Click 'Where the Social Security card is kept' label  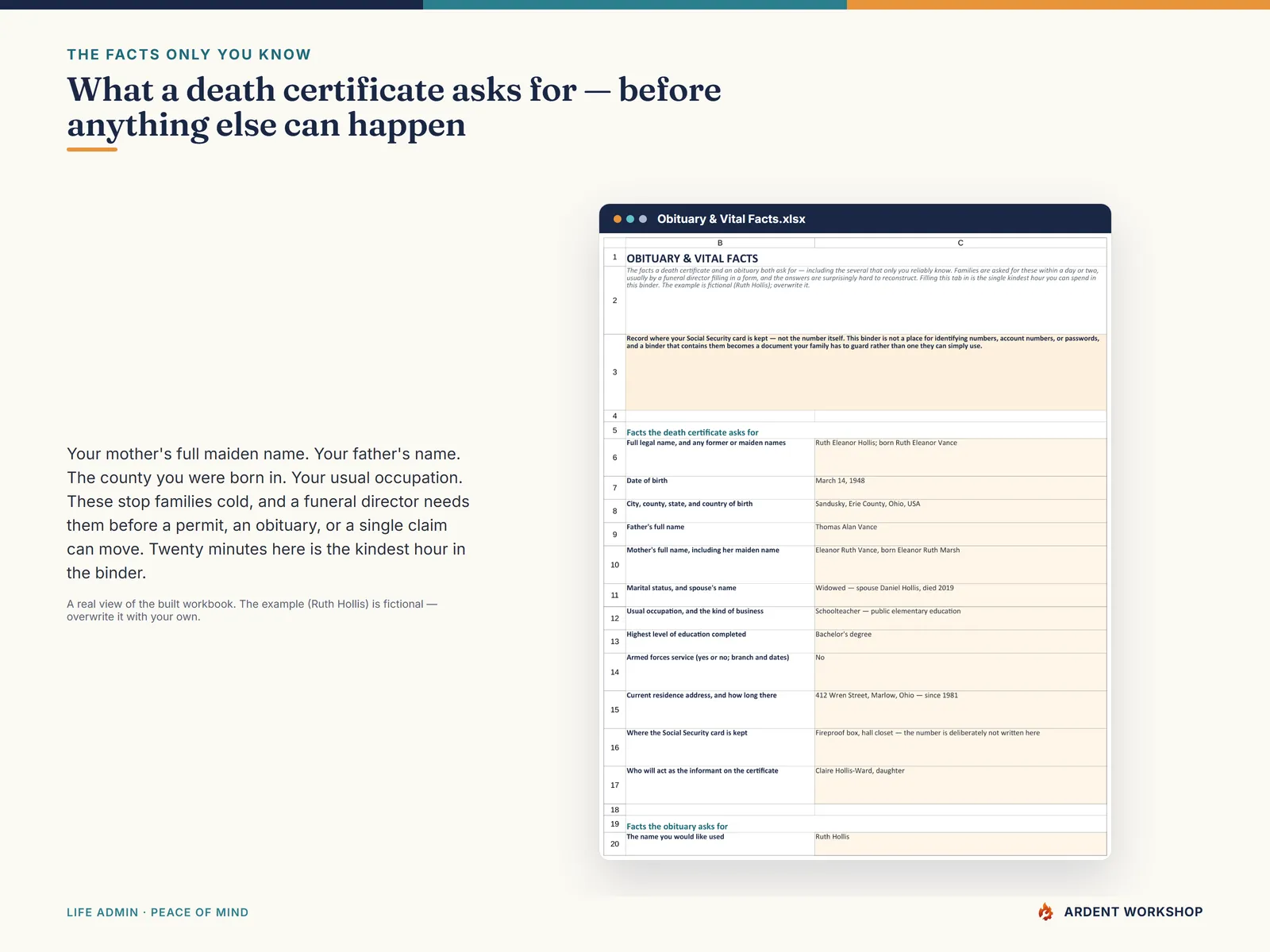click(x=720, y=747)
